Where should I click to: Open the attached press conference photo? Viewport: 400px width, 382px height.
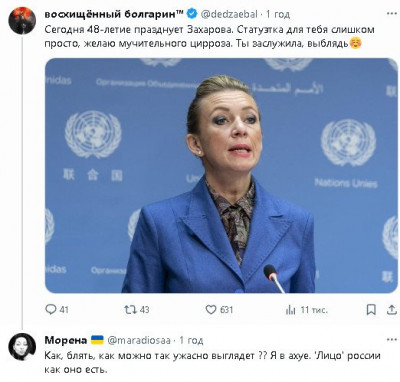tap(221, 176)
